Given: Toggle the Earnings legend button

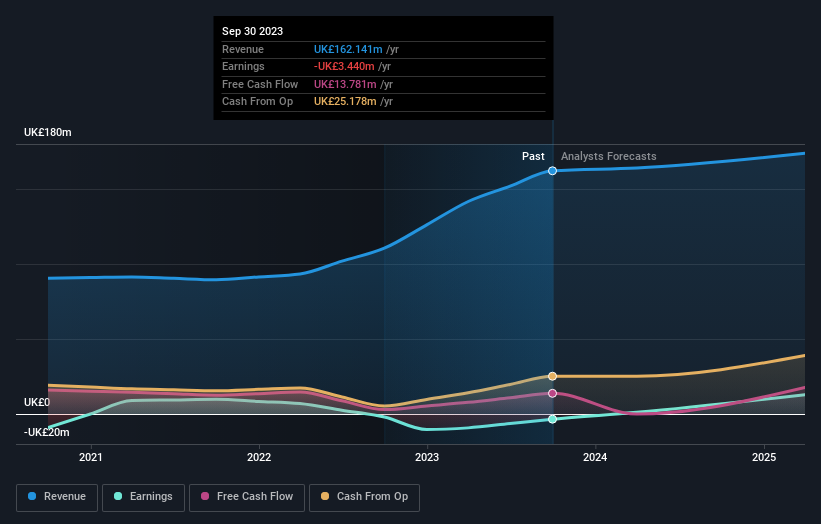Looking at the screenshot, I should point(143,497).
